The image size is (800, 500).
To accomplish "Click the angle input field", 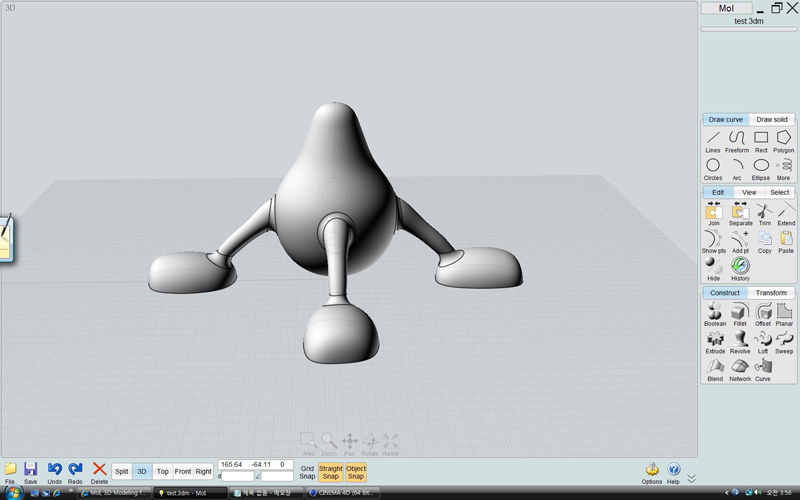I will 277,476.
